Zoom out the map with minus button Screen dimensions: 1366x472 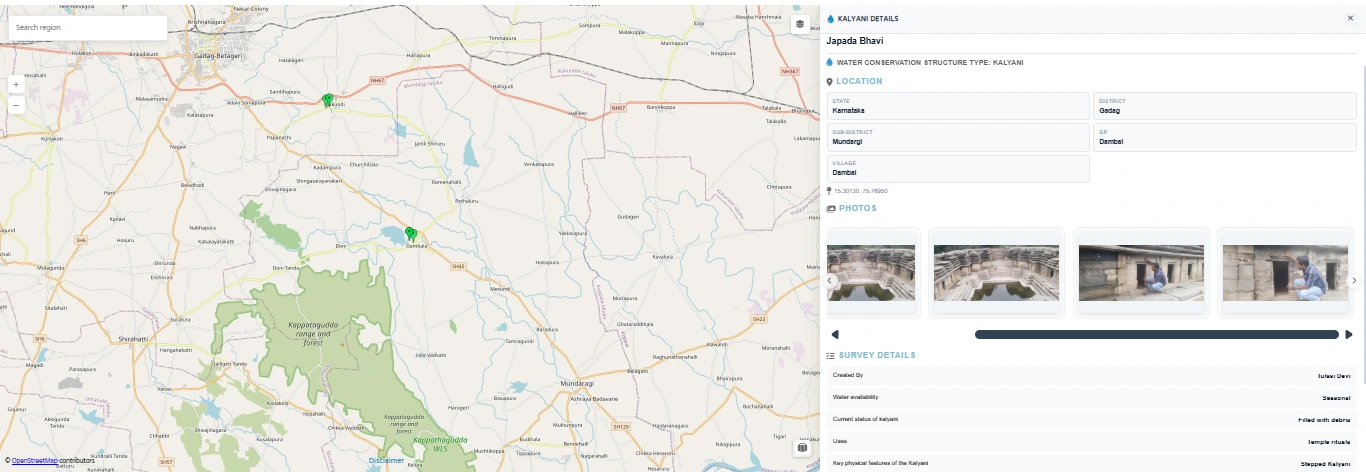click(x=16, y=104)
